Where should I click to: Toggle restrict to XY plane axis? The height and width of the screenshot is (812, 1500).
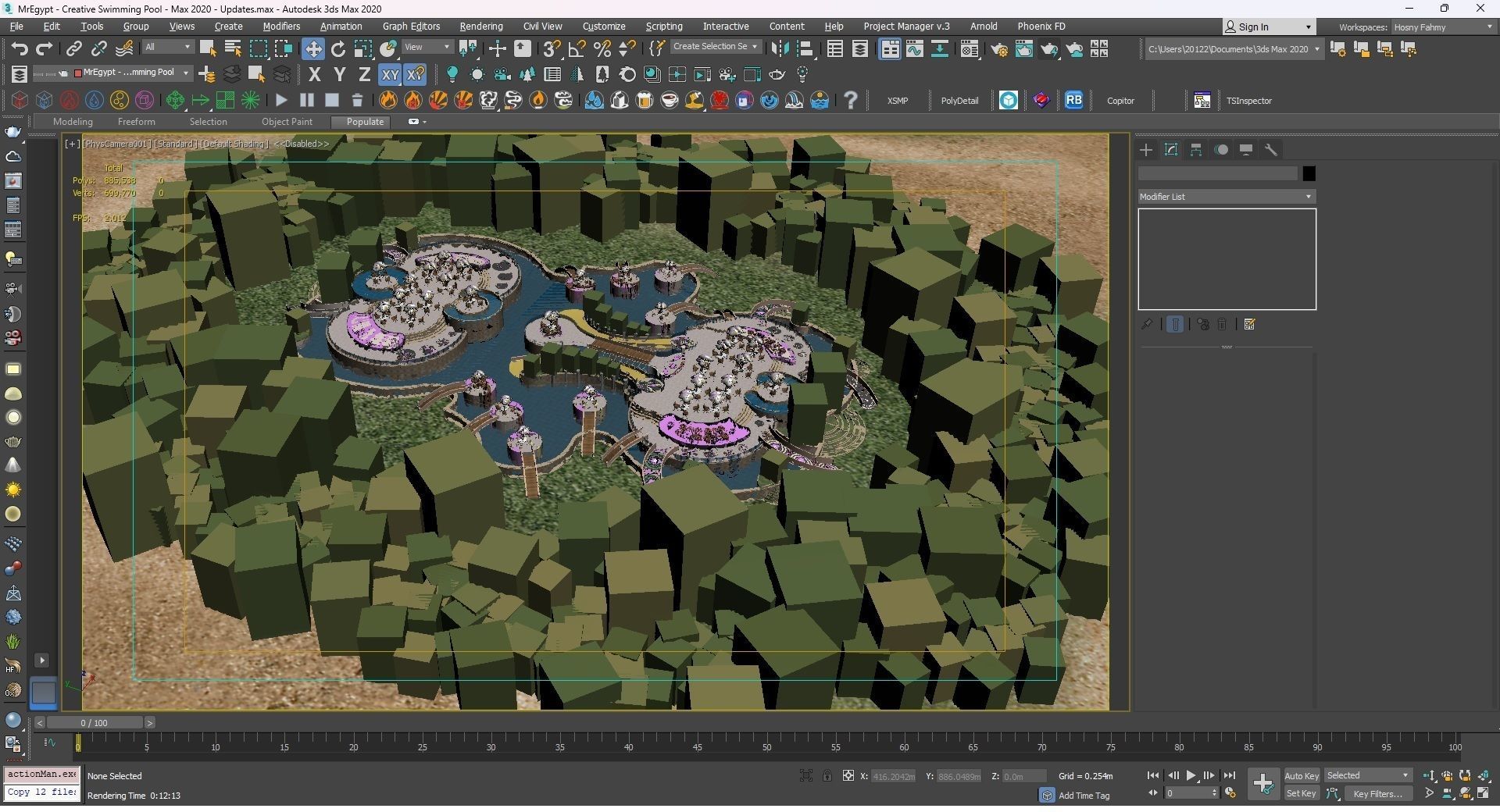(389, 75)
